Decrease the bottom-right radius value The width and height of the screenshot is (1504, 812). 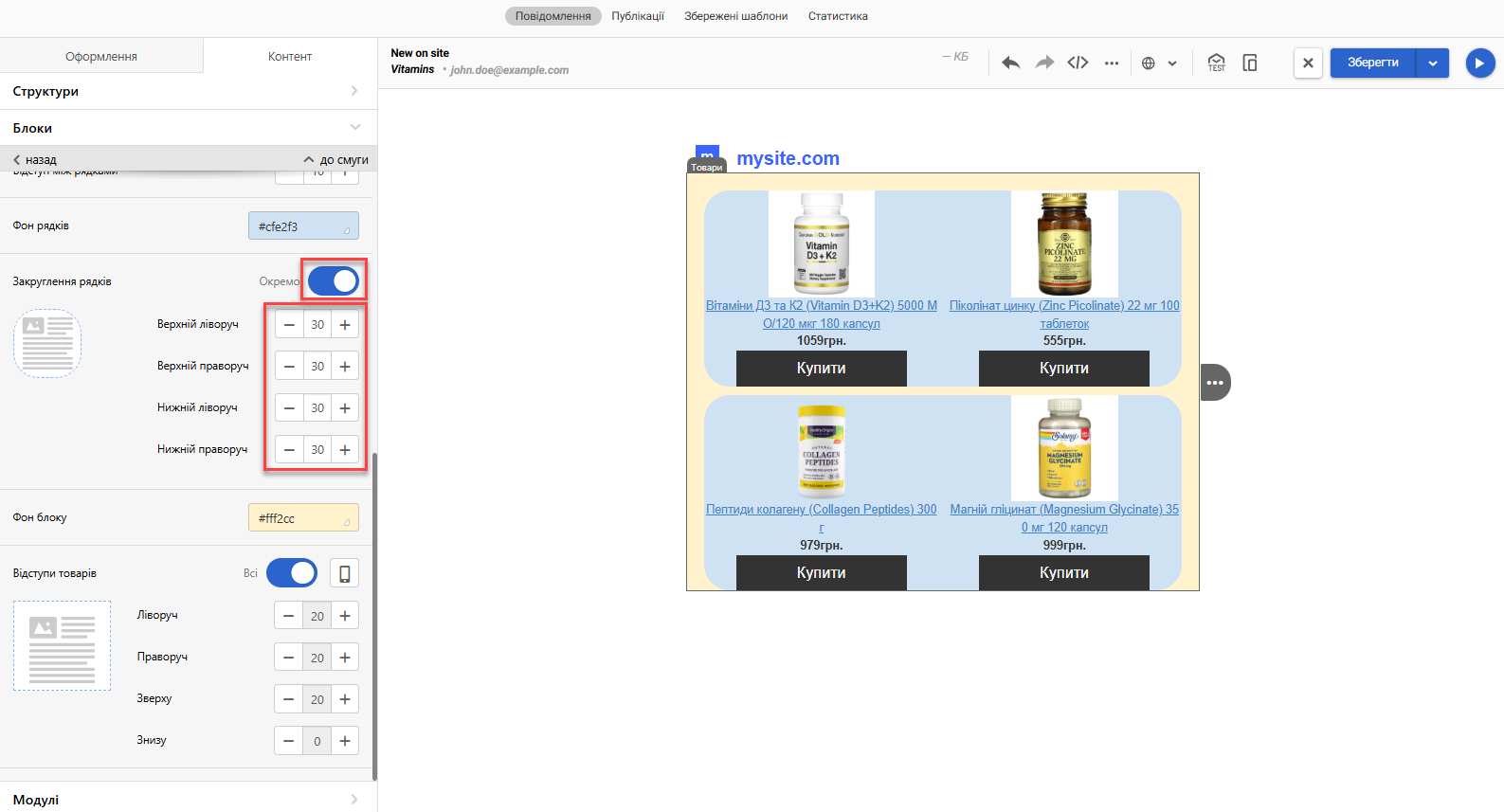[289, 450]
